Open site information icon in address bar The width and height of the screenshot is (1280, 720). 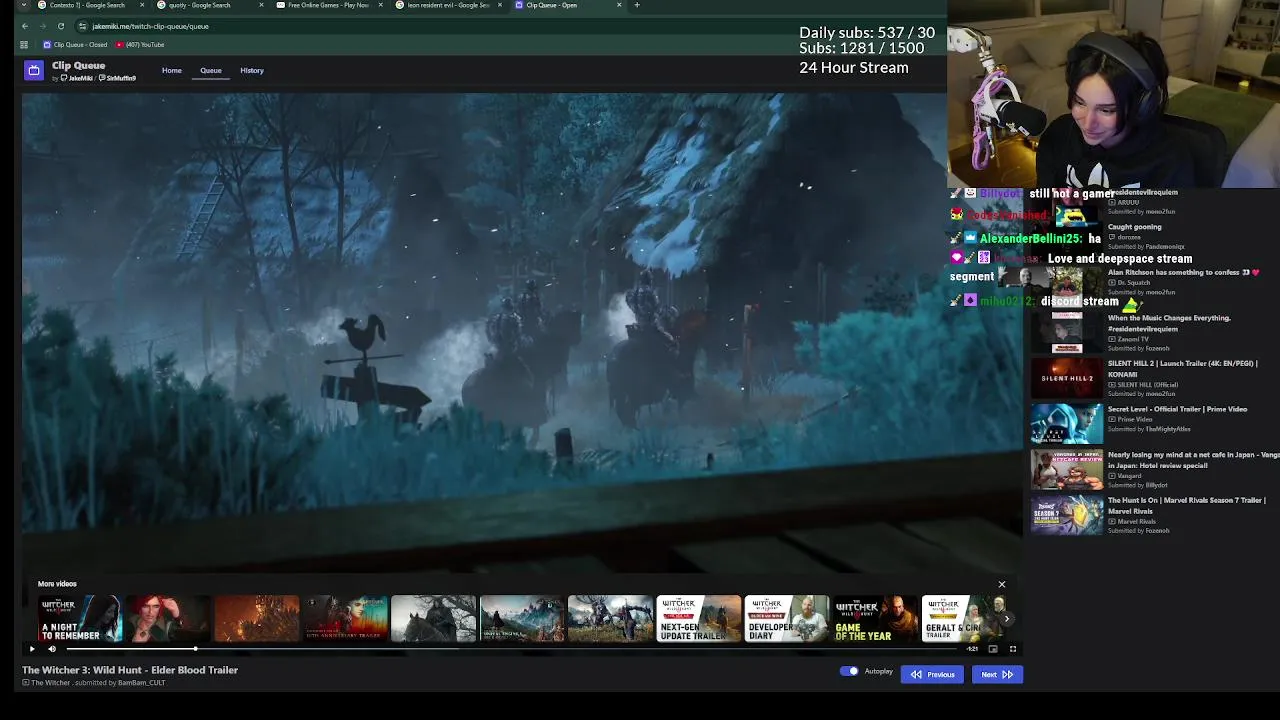(83, 26)
